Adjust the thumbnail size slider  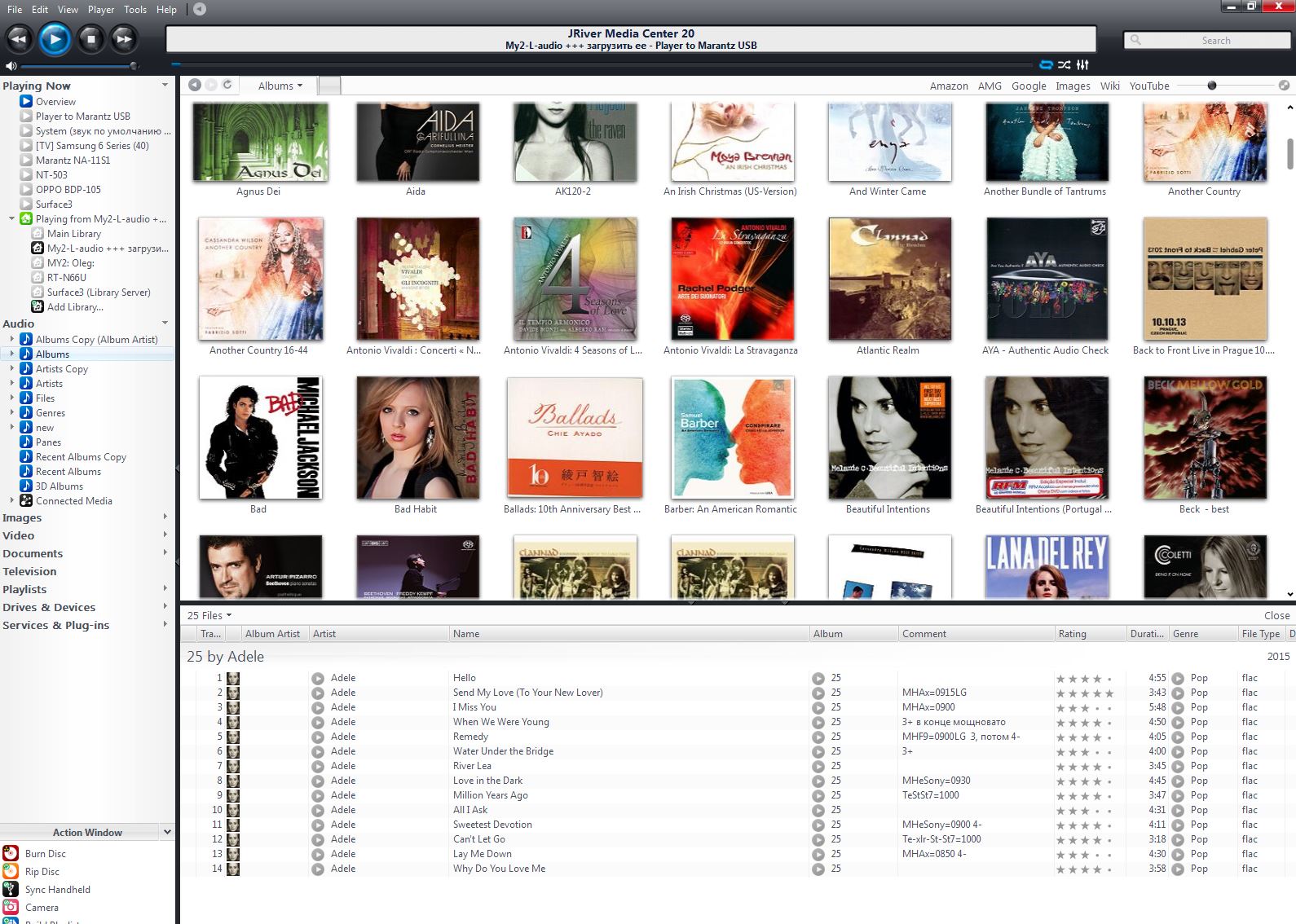click(1212, 86)
